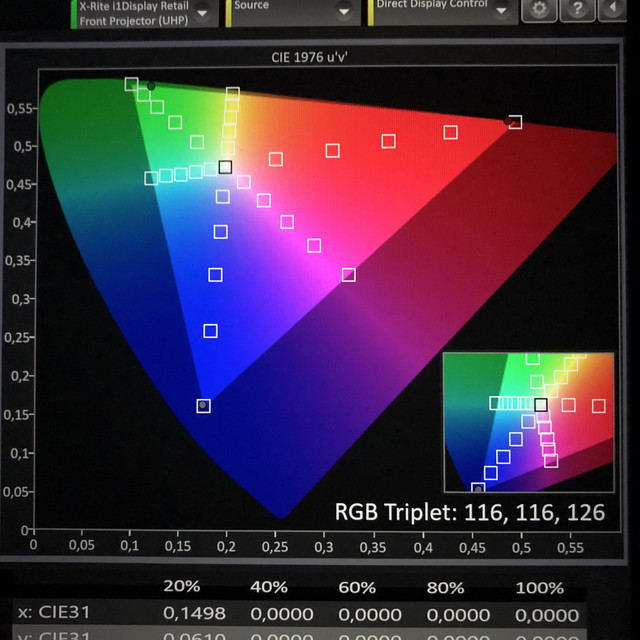
Task: Select the 100% magenta target square on gamut edge
Action: click(x=349, y=275)
